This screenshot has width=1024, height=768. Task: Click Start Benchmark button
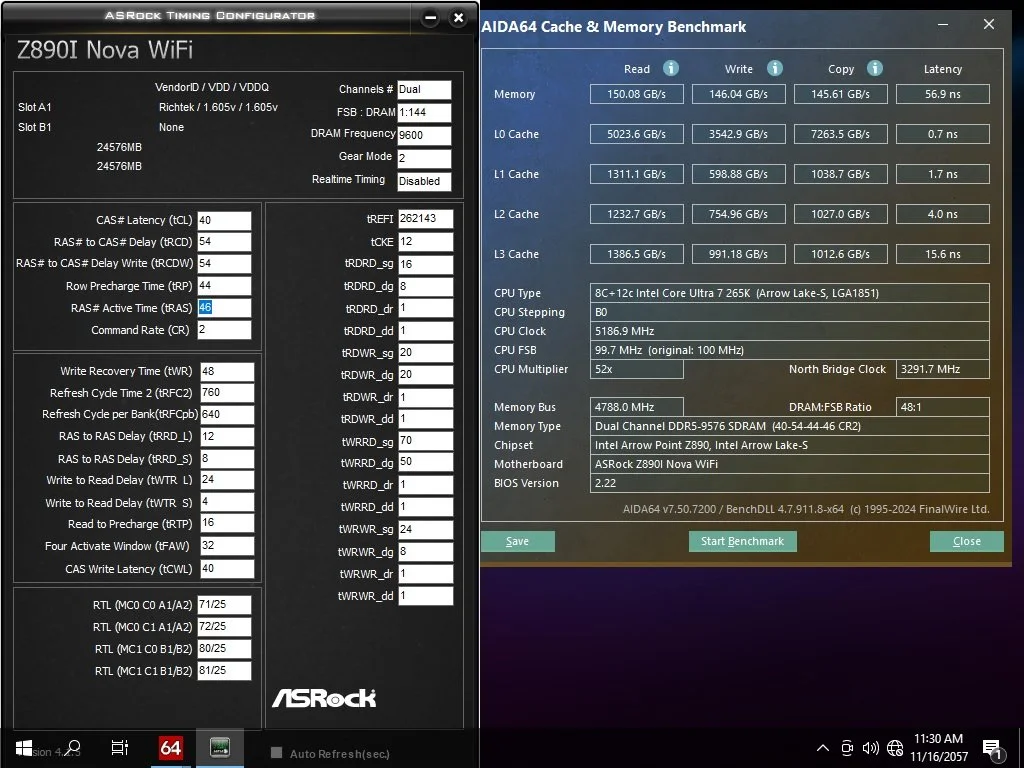743,541
